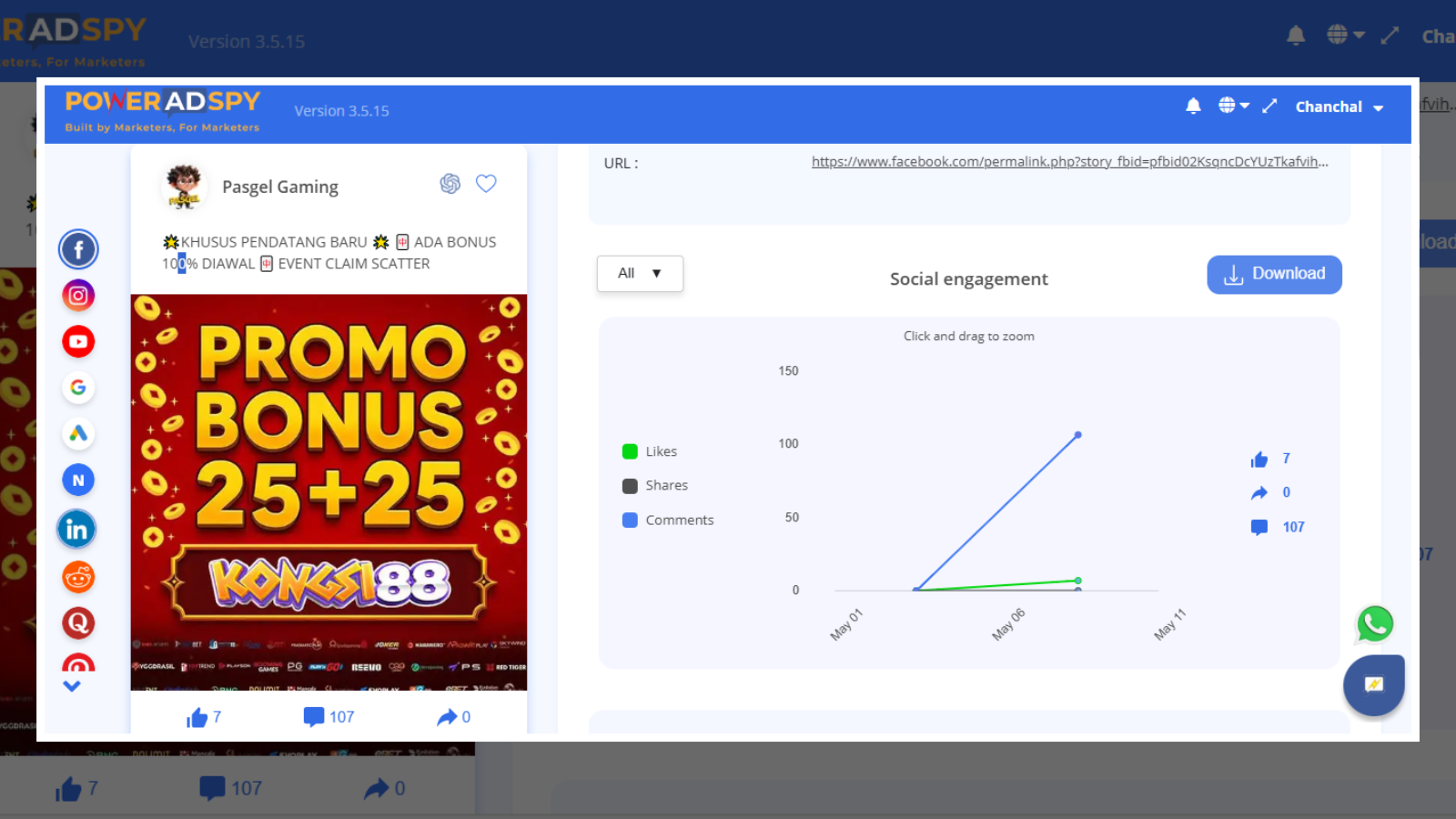This screenshot has height=819, width=1456.
Task: Click the PowerAdSpy logo
Action: pyautogui.click(x=163, y=111)
